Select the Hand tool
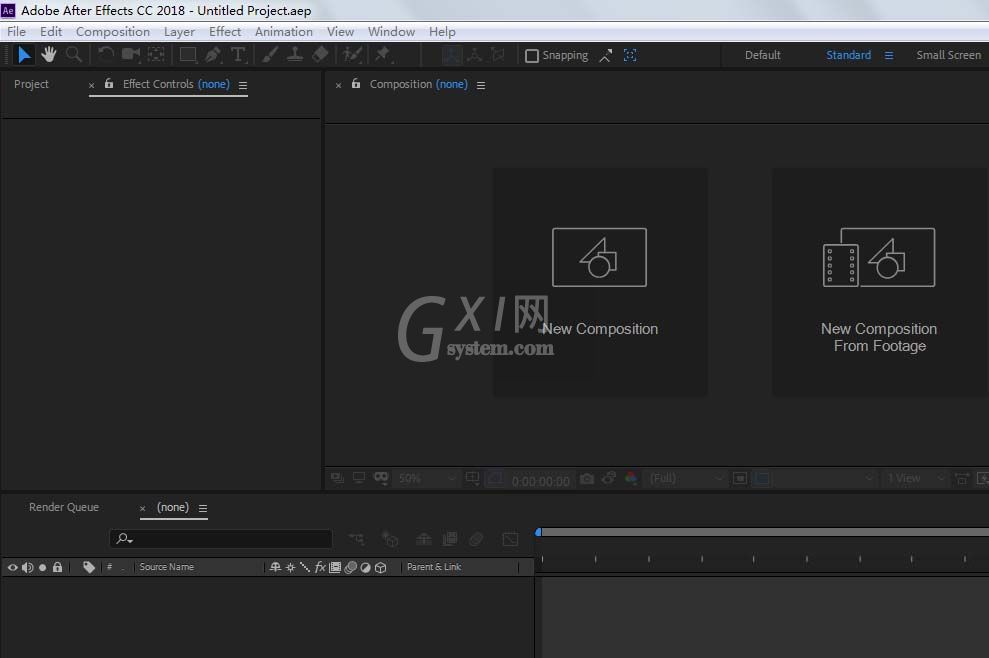The width and height of the screenshot is (989, 658). tap(49, 55)
